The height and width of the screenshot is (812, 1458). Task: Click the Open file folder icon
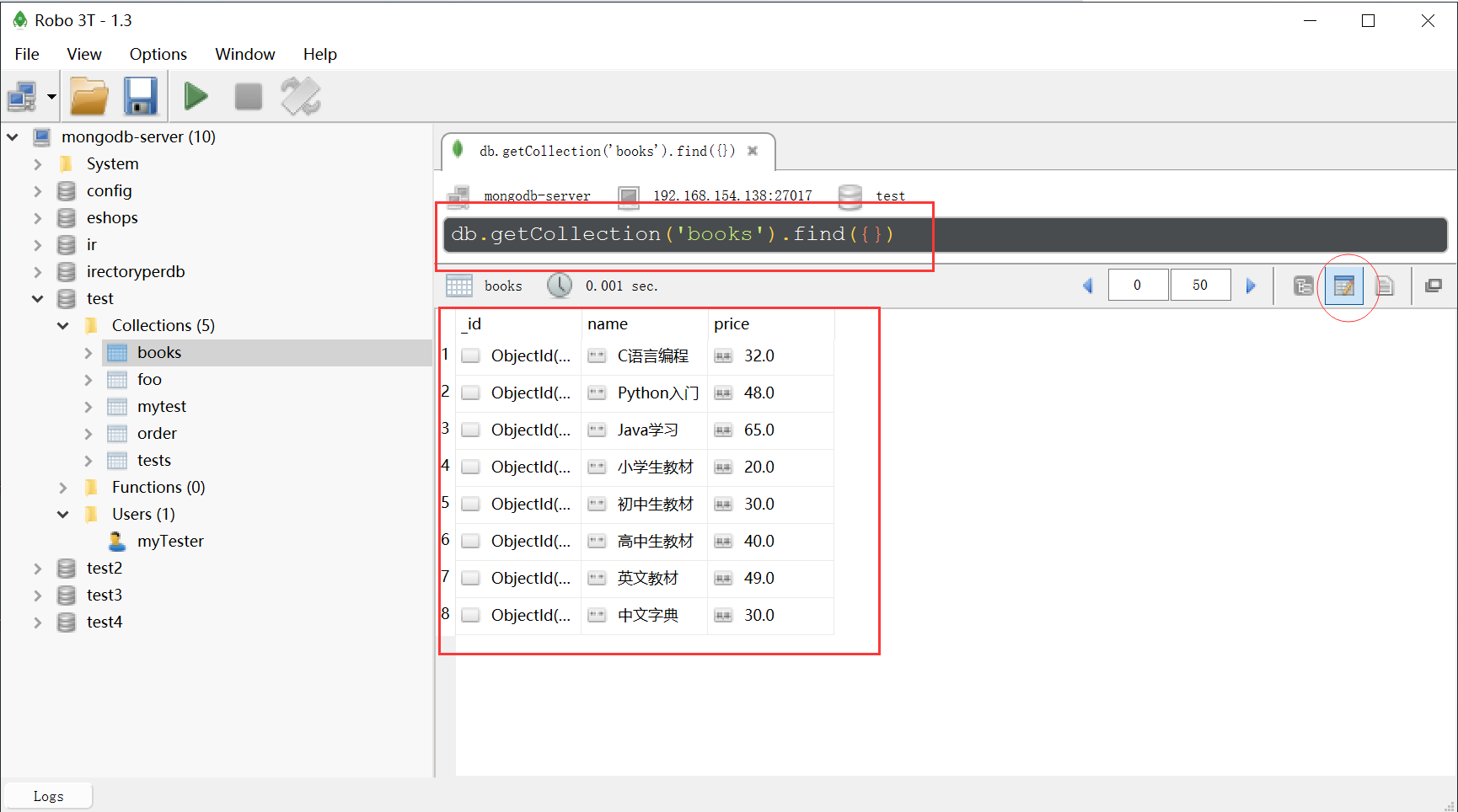click(x=89, y=97)
